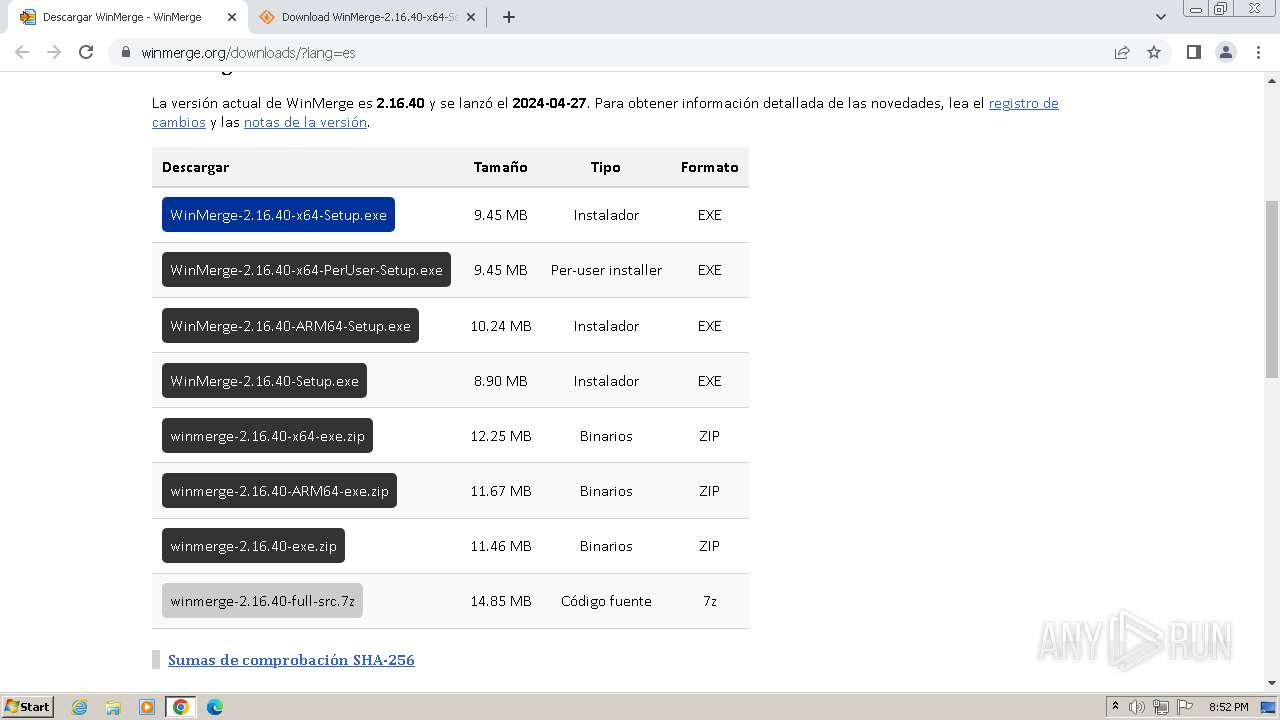Download winmerge-2.16.40-exe.zip binaries
This screenshot has width=1280, height=720.
coord(253,546)
